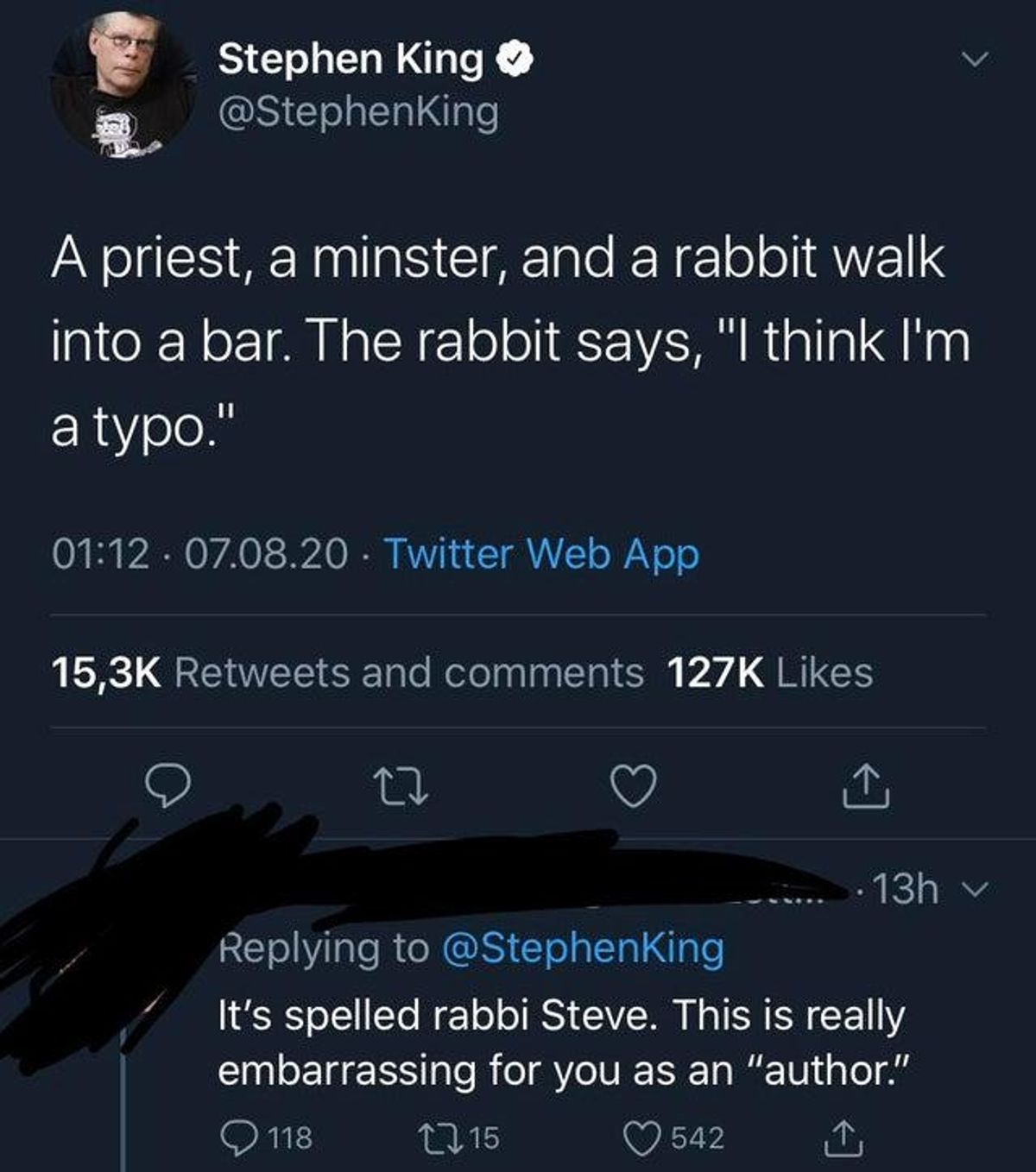Reply to Stephen King's tweet via comment icon
Image resolution: width=1036 pixels, height=1172 pixels.
click(167, 786)
